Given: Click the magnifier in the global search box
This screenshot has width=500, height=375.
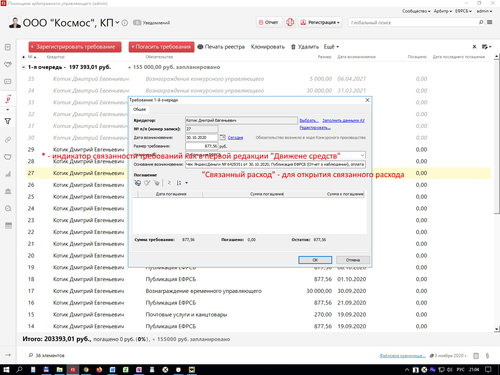Looking at the screenshot, I should coord(481,22).
